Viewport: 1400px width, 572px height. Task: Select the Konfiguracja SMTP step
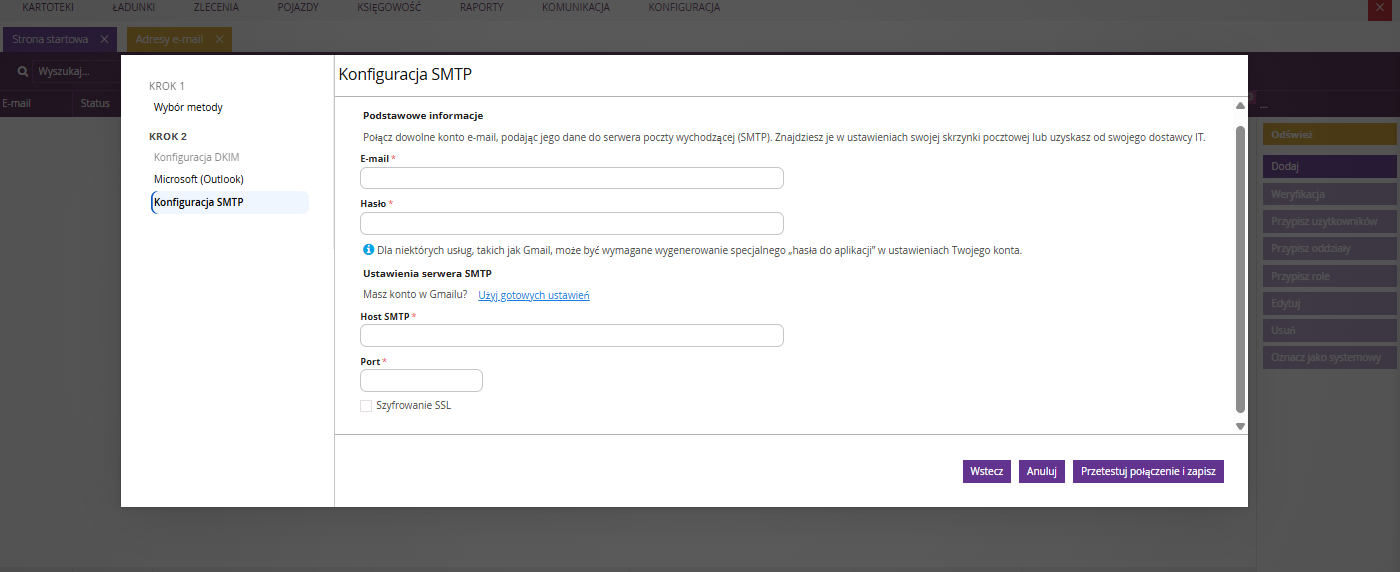point(230,202)
